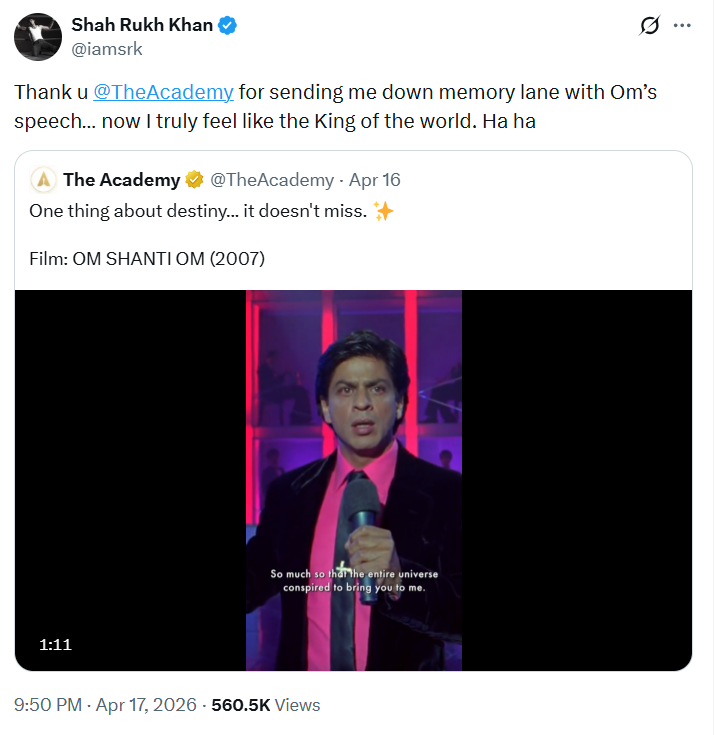Click The Academy's avatar in the quoted post
The width and height of the screenshot is (714, 735).
coord(43,180)
